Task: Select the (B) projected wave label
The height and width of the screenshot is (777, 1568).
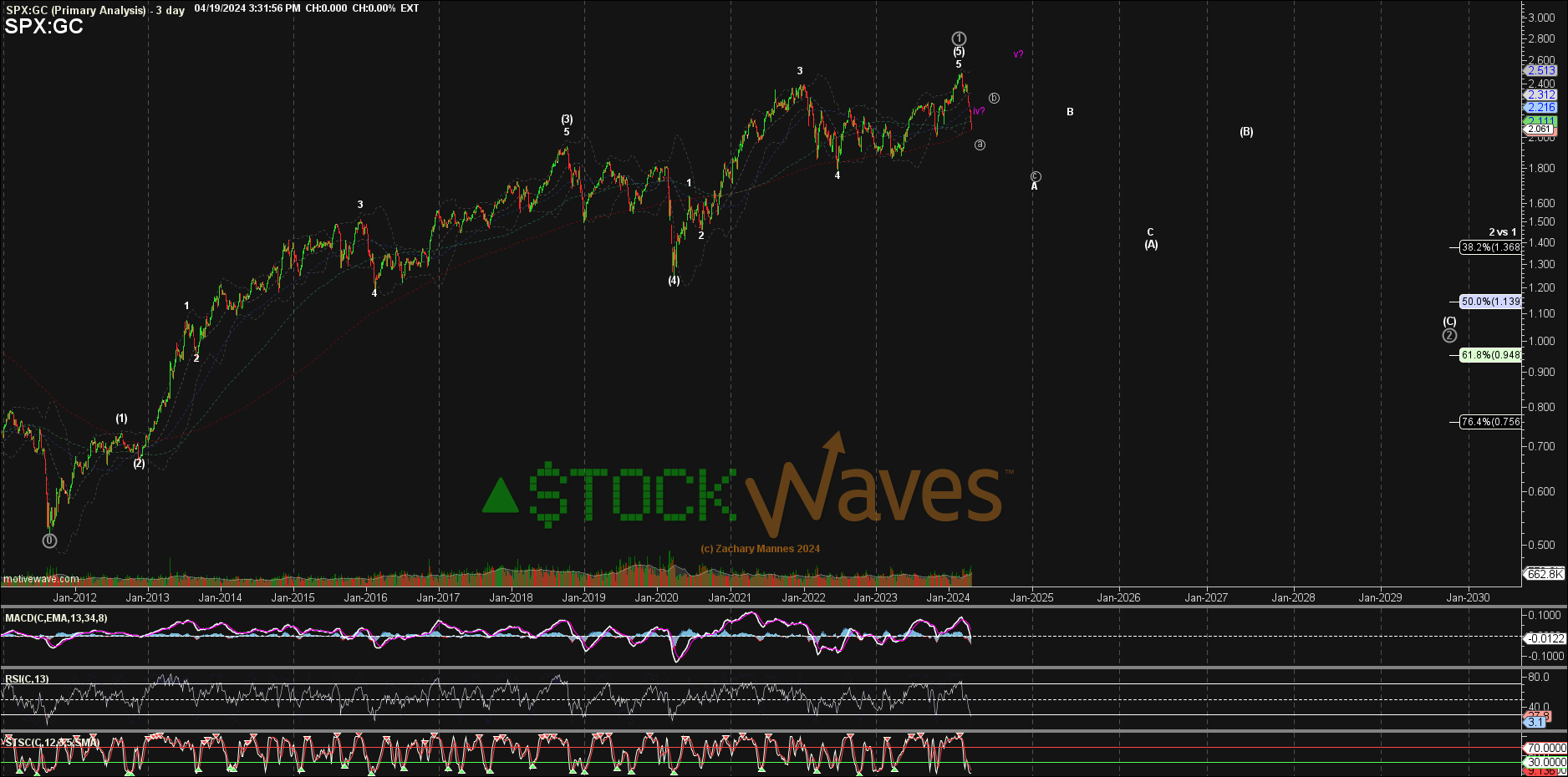Action: click(1246, 132)
